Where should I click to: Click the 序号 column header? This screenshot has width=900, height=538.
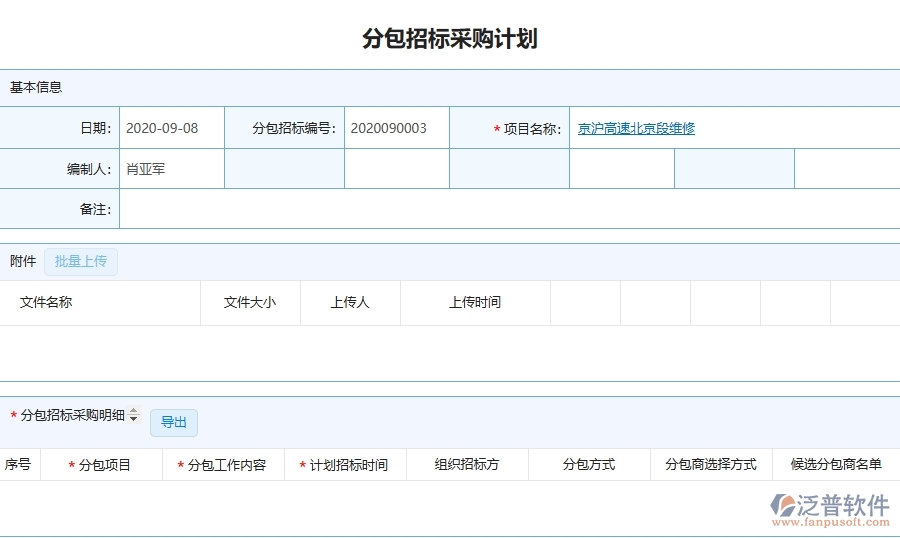(18, 465)
